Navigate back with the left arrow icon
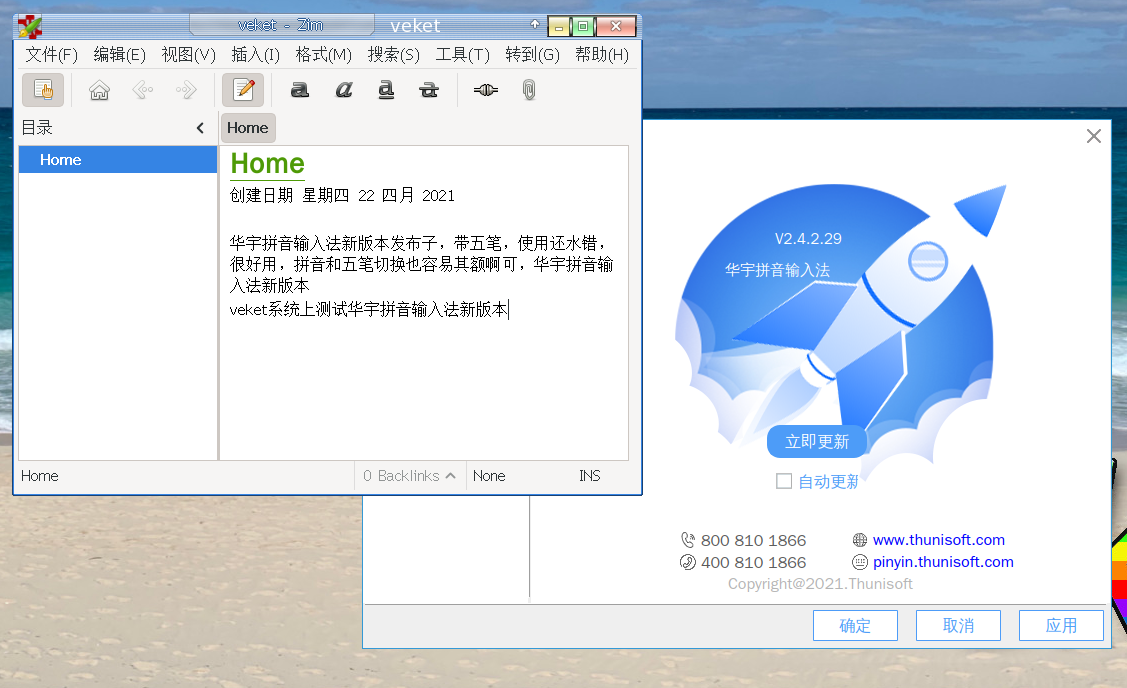The height and width of the screenshot is (688, 1127). click(x=142, y=90)
